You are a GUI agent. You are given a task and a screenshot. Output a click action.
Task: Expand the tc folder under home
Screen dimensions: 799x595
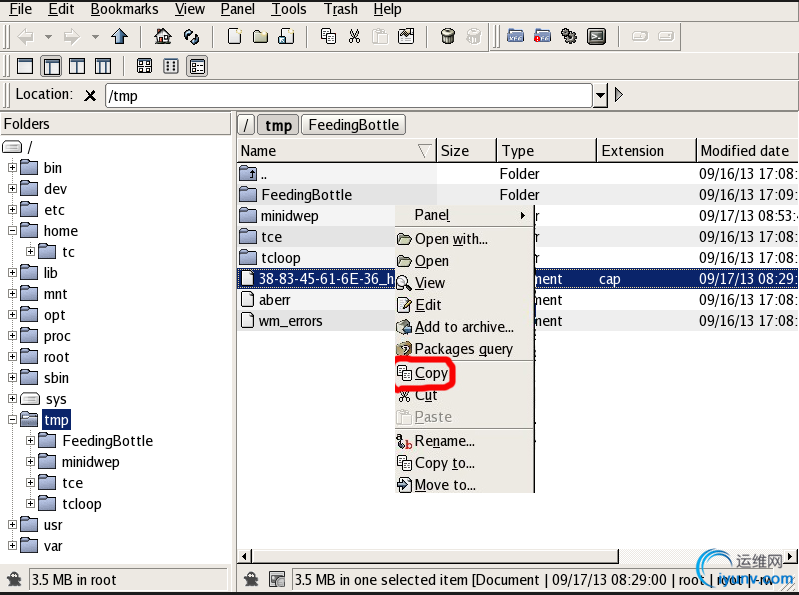[31, 252]
